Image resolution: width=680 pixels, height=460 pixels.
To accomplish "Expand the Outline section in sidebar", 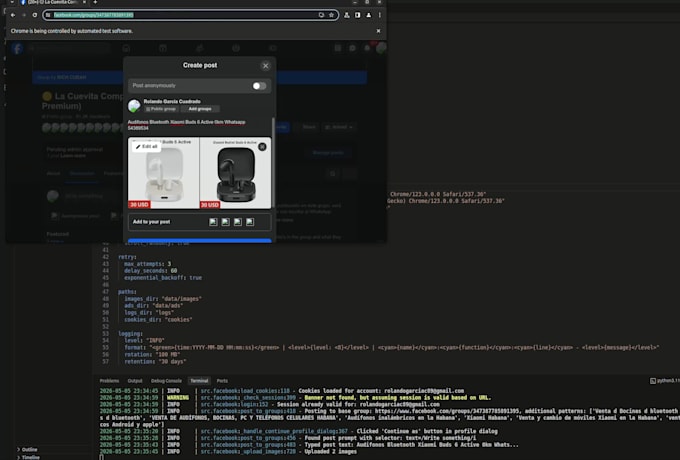I will tap(27, 450).
